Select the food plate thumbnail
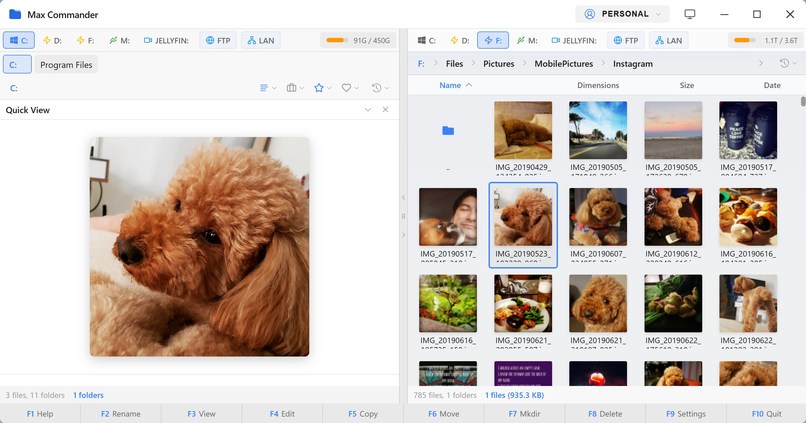This screenshot has height=423, width=806. [523, 303]
